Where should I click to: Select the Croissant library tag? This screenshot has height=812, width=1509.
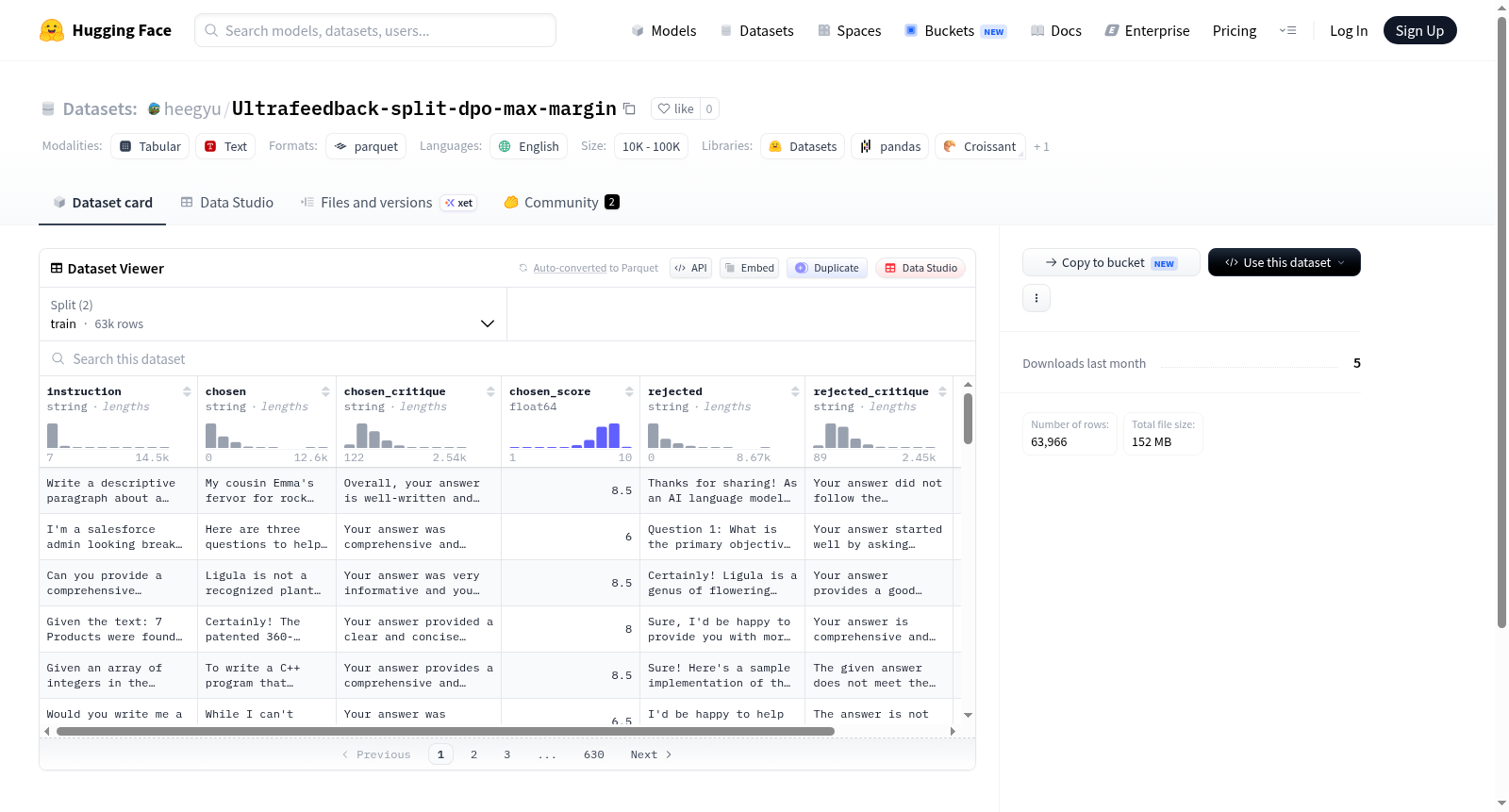click(979, 146)
